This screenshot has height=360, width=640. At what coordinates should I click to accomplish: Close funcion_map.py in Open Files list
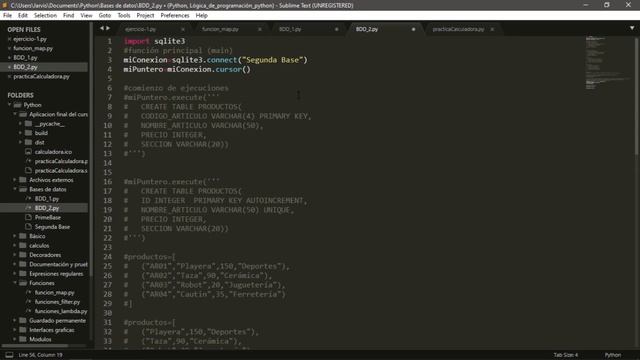coord(9,49)
